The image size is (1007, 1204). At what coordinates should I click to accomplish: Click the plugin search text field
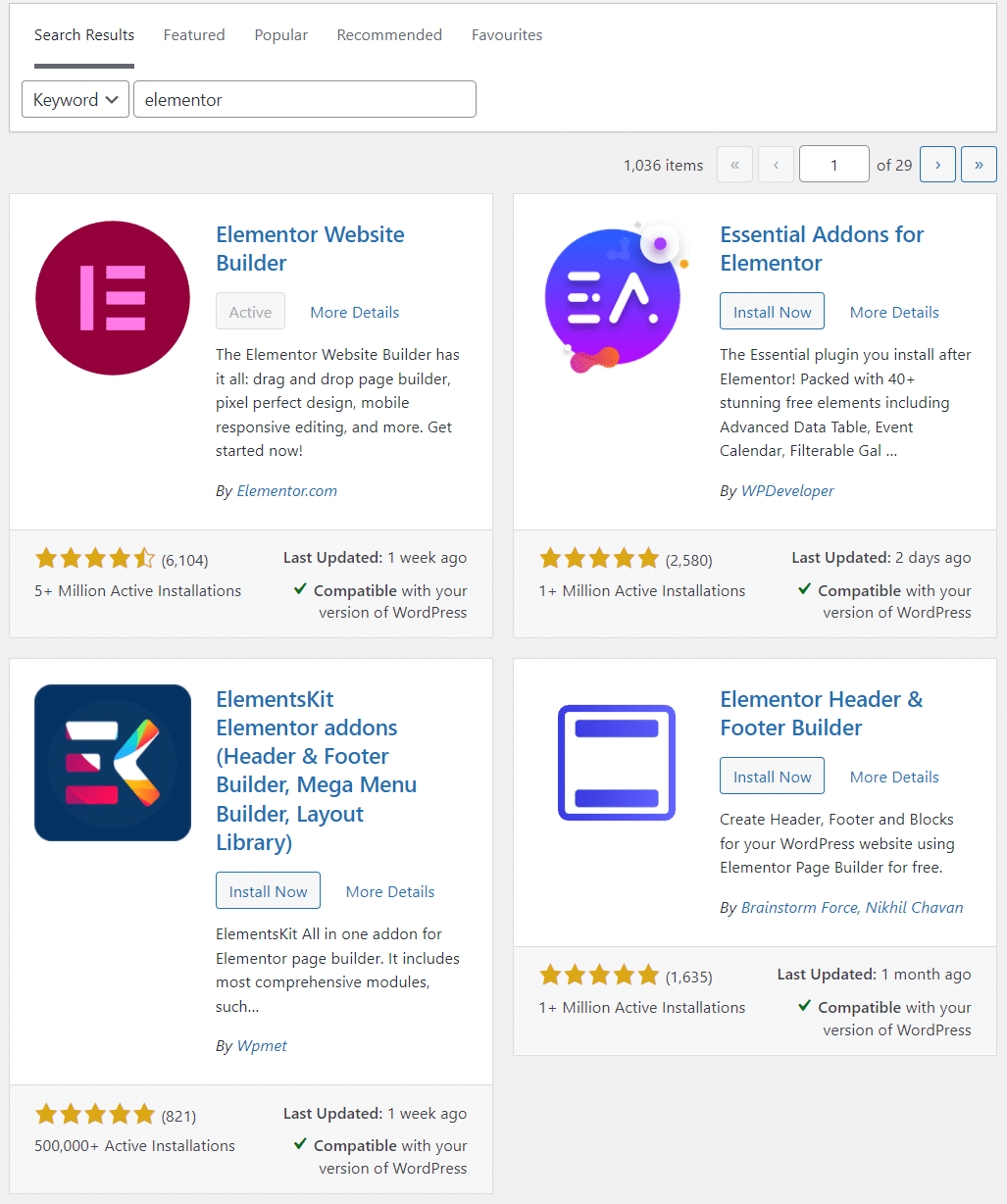click(x=305, y=99)
